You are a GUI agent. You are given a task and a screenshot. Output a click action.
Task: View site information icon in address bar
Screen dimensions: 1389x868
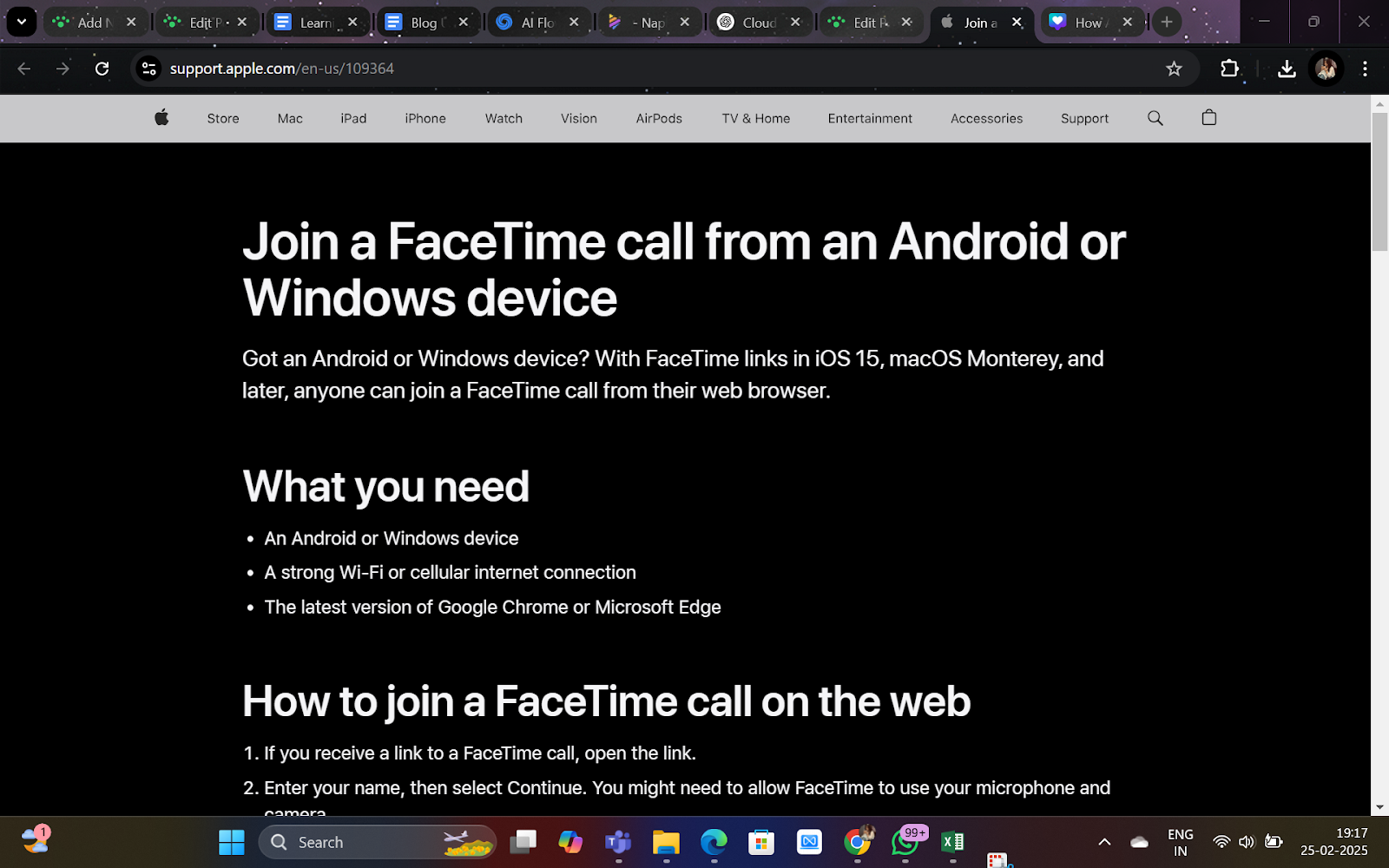(149, 69)
